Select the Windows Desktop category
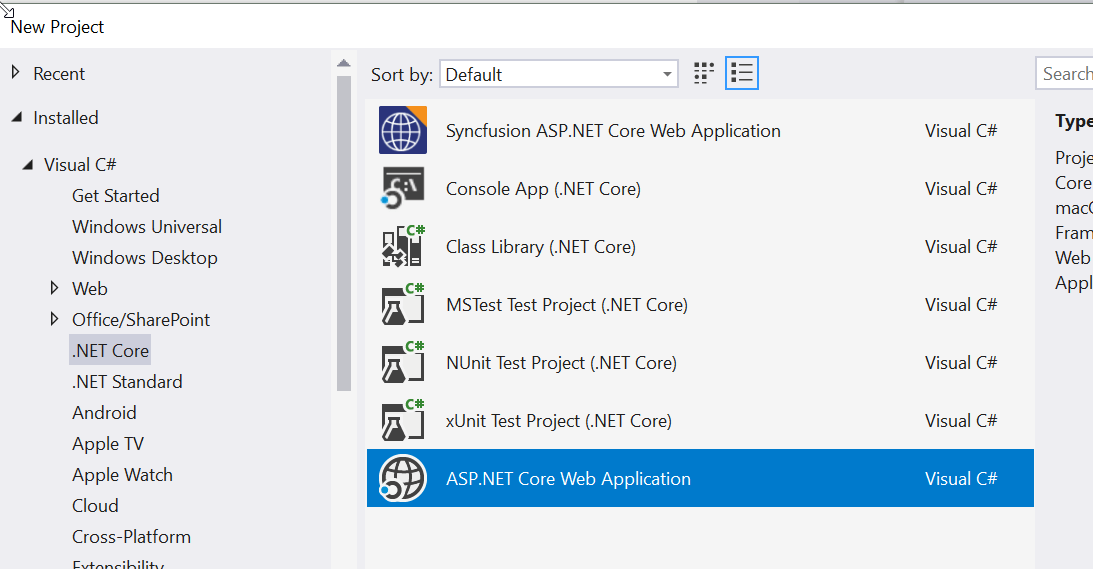 pos(144,257)
